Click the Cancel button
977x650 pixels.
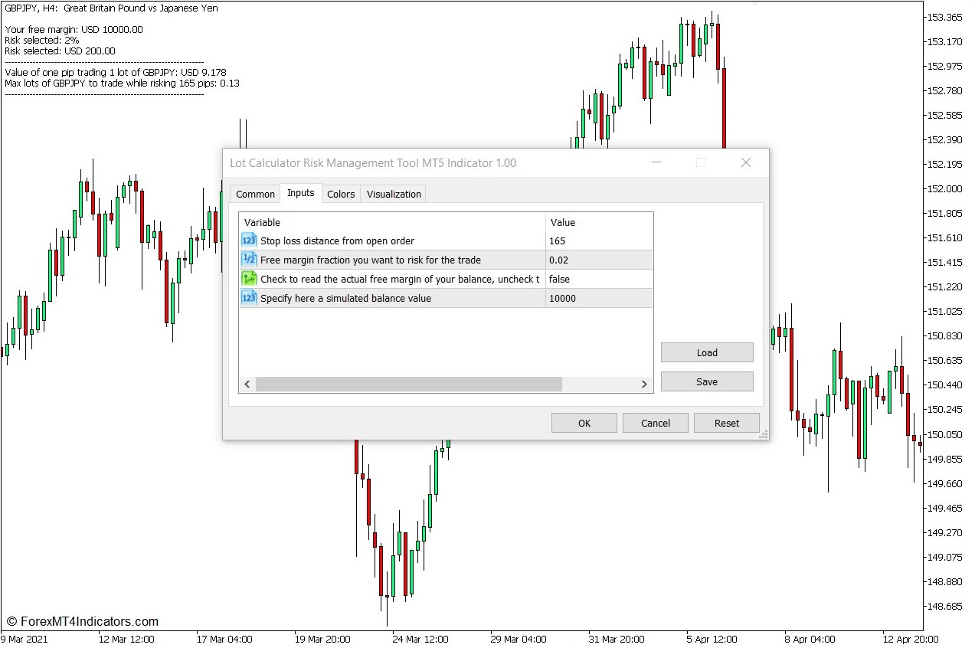[x=655, y=423]
